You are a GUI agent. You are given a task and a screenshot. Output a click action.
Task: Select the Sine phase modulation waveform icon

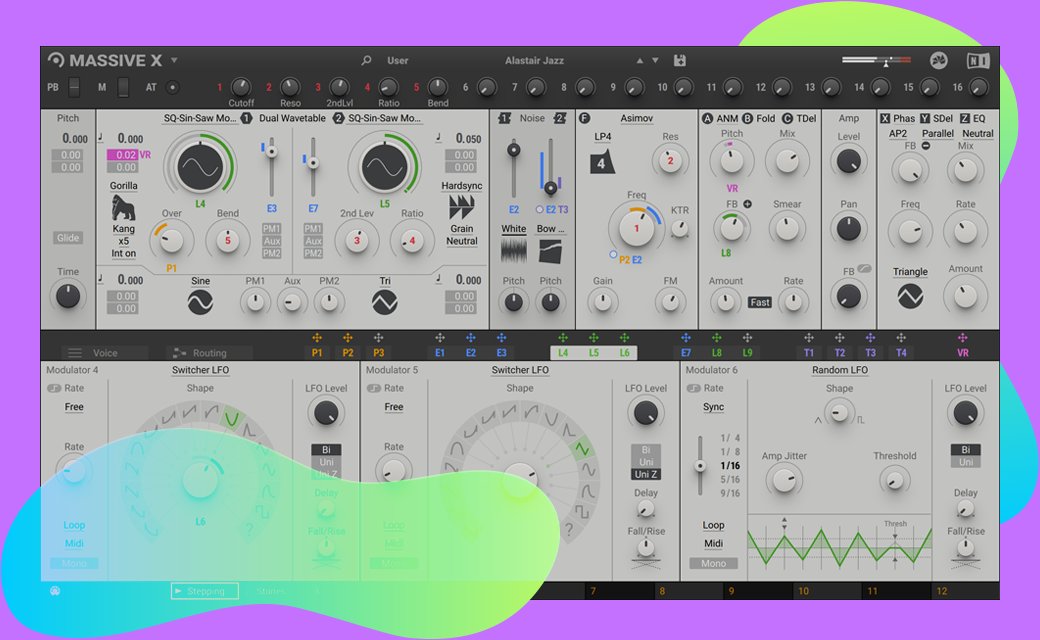click(200, 301)
